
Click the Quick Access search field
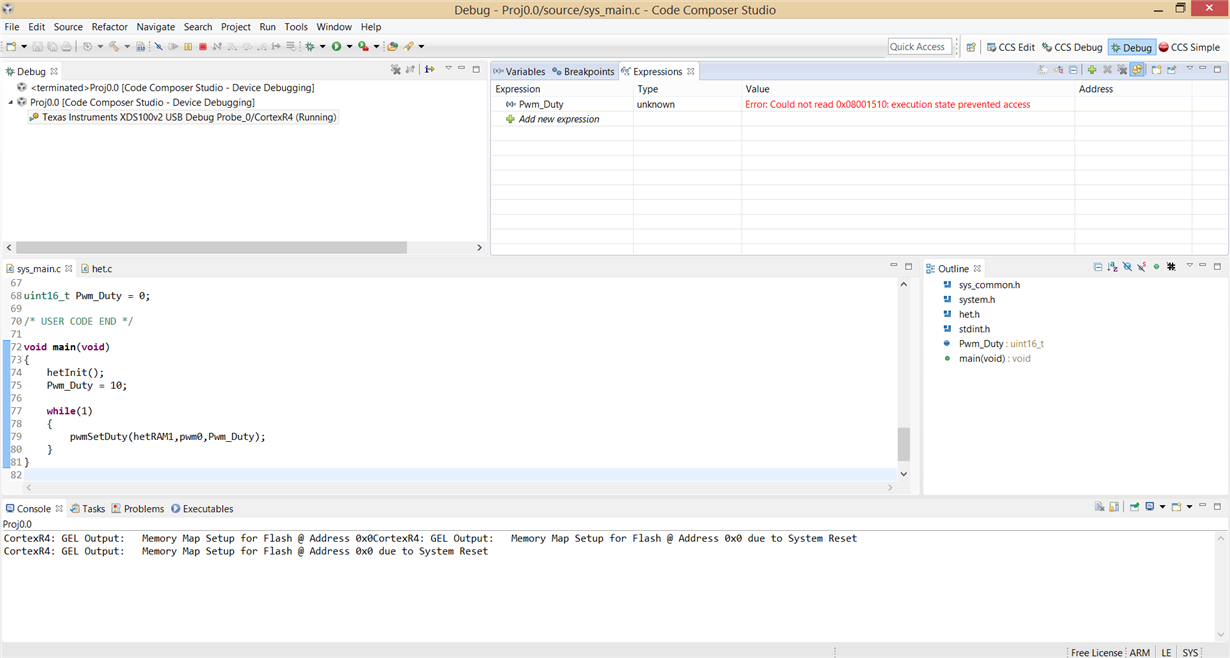coord(920,47)
